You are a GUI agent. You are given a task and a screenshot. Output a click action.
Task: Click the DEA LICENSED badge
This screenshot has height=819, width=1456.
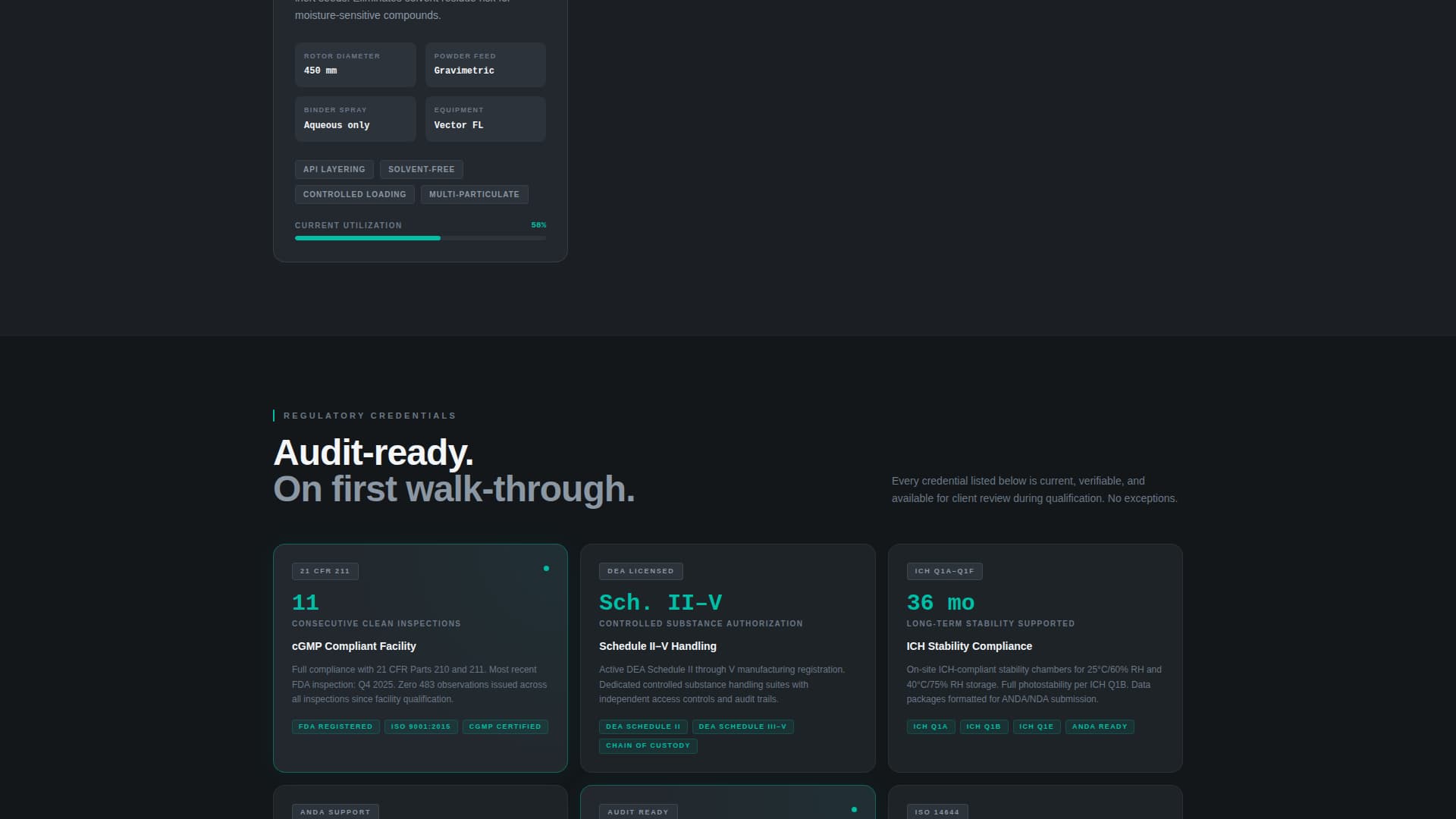pyautogui.click(x=641, y=571)
